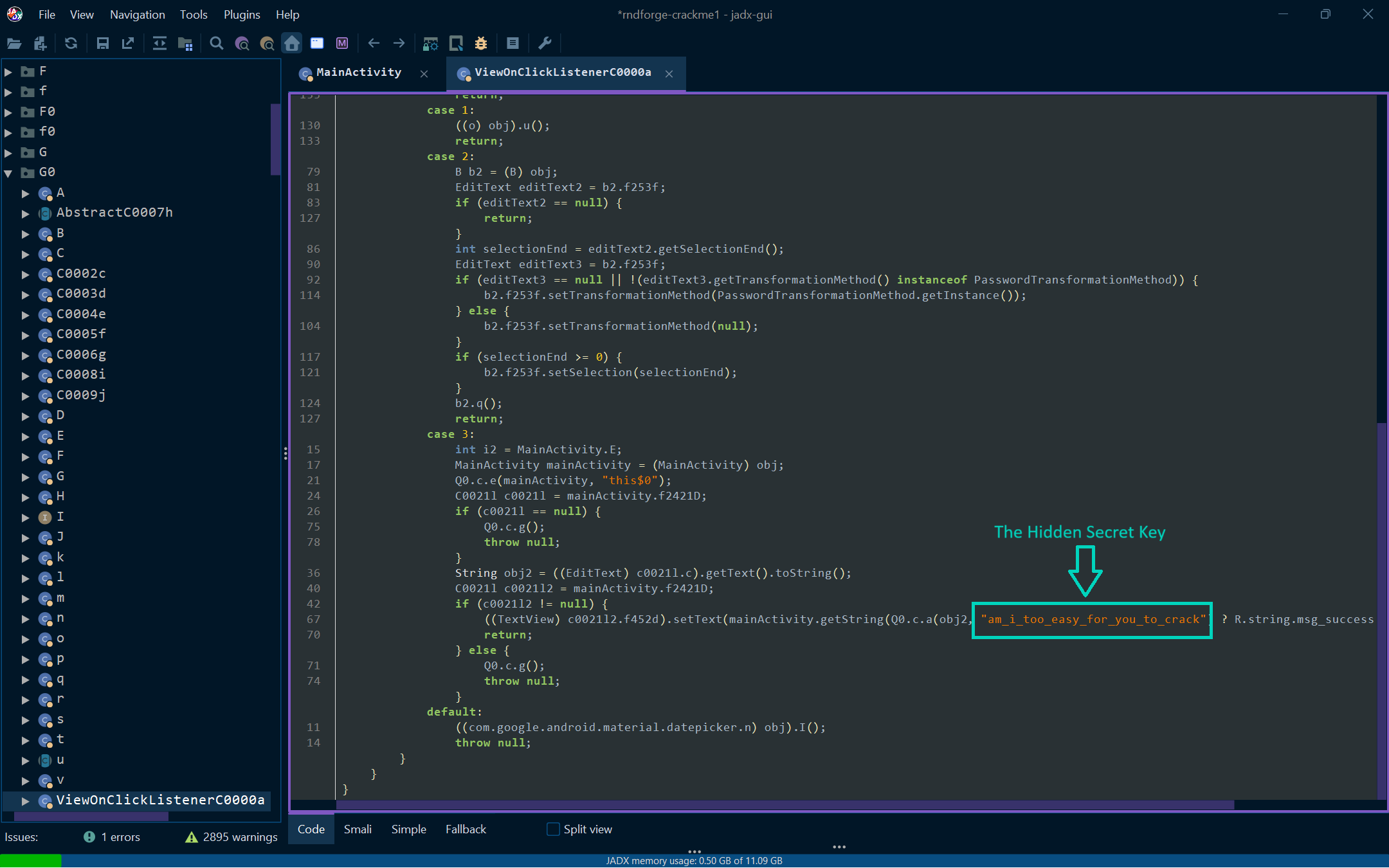Expand the AbstractC0007h class node
The image size is (1389, 868).
(25, 213)
